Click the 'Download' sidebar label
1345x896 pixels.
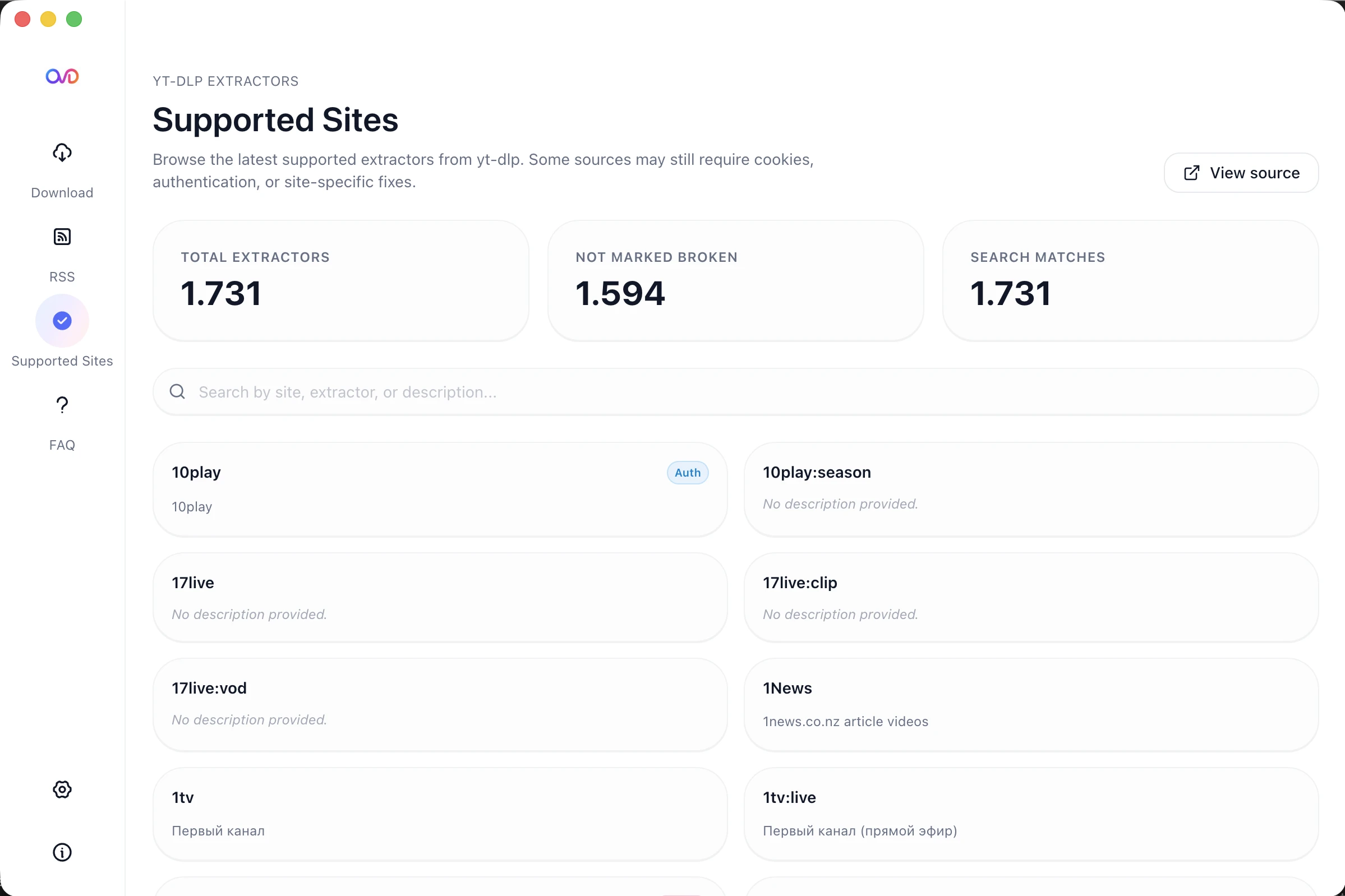62,192
